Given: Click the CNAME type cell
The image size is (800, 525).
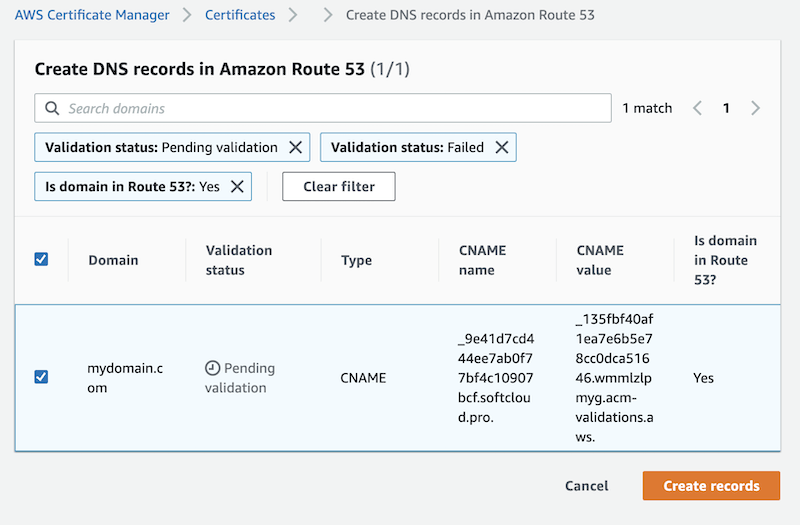Looking at the screenshot, I should tap(363, 378).
